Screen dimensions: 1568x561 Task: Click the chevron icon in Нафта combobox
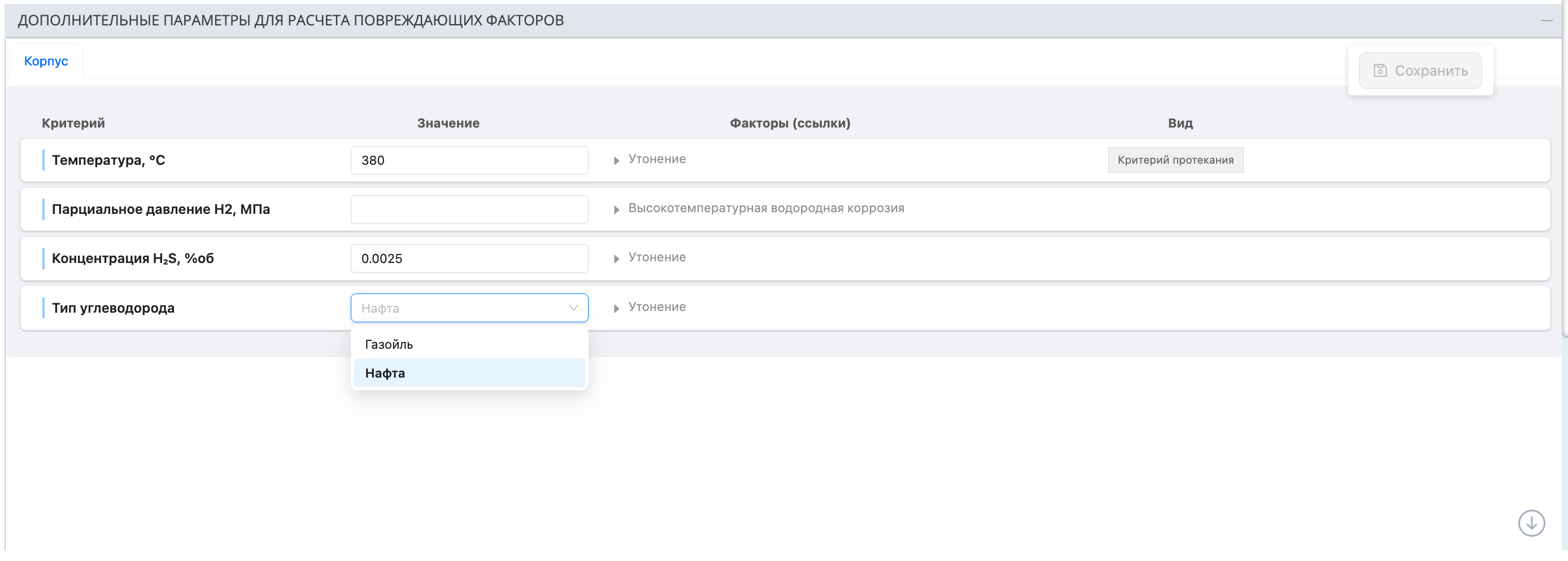tap(572, 308)
